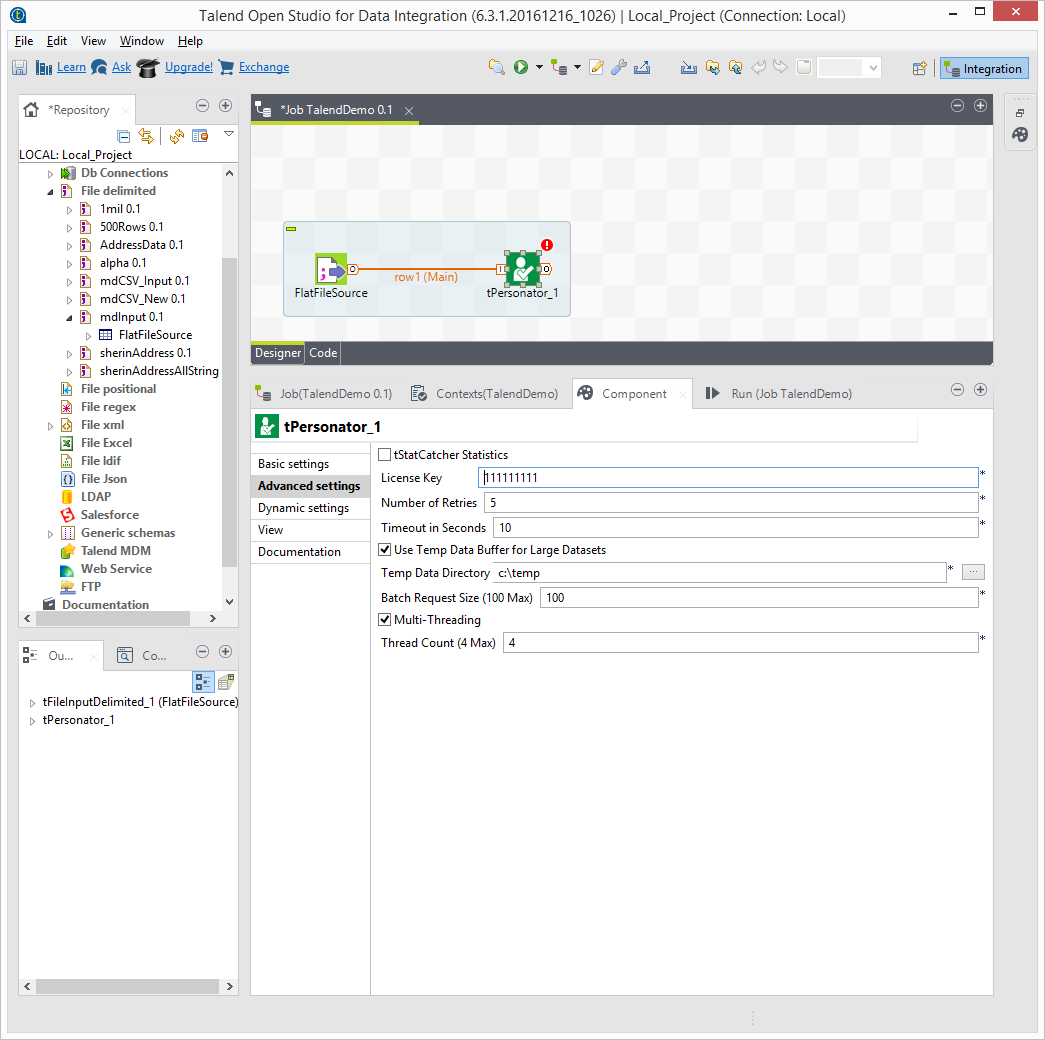Click the wrench icon in the toolbar
1045x1040 pixels.
(619, 68)
